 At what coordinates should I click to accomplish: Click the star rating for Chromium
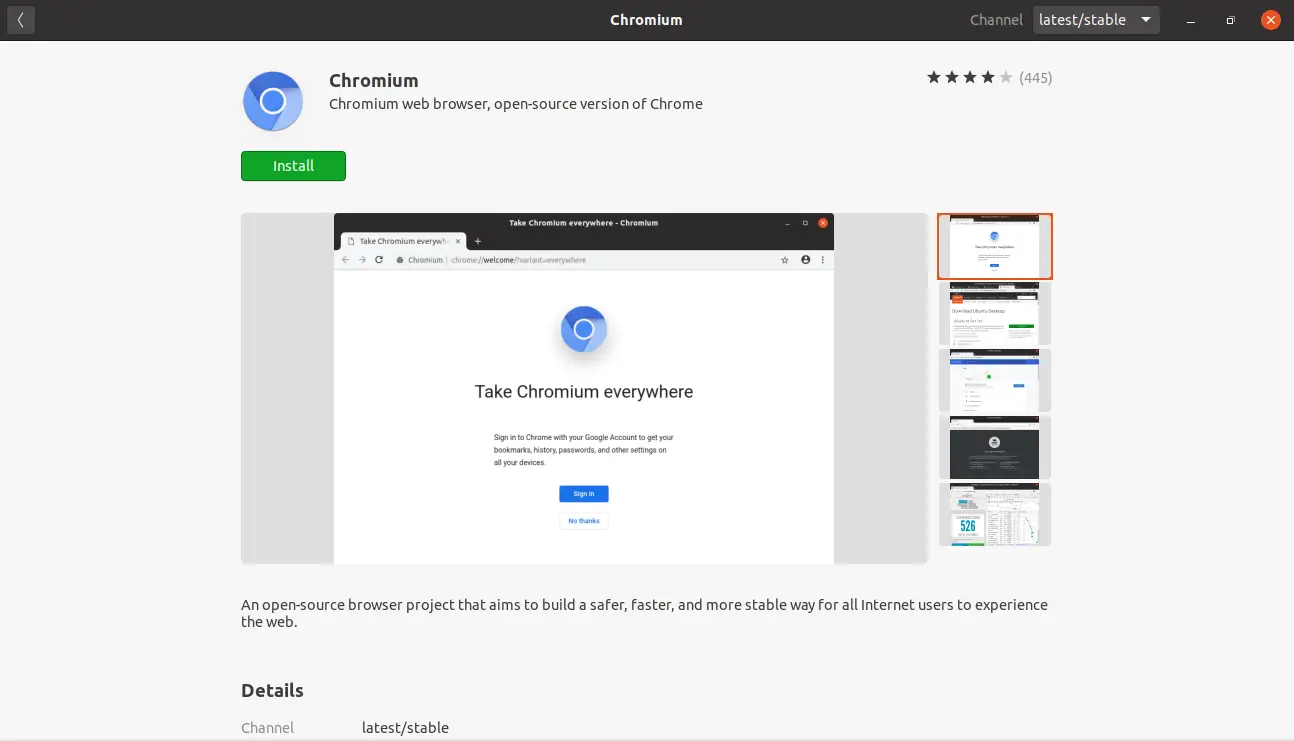click(x=969, y=77)
